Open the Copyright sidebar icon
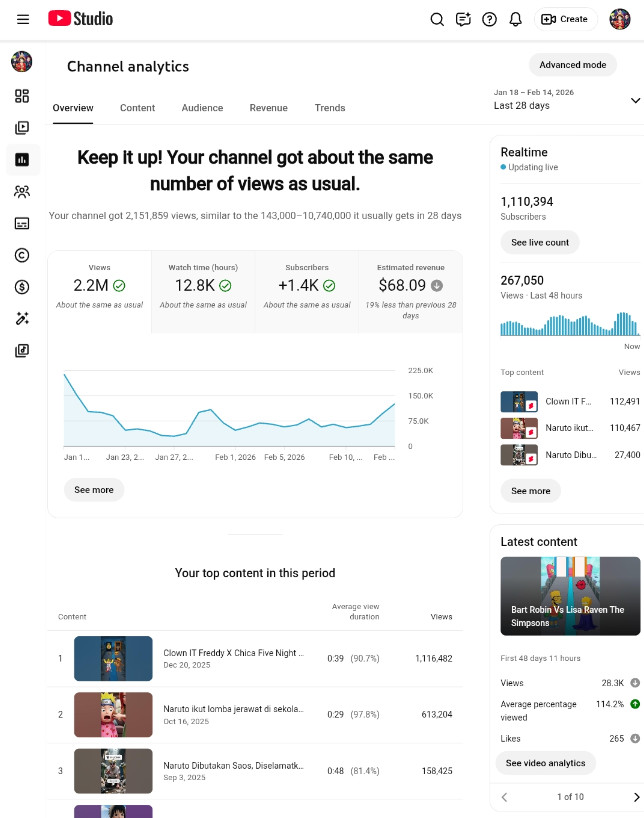Screen dimensions: 644x818 point(22,255)
